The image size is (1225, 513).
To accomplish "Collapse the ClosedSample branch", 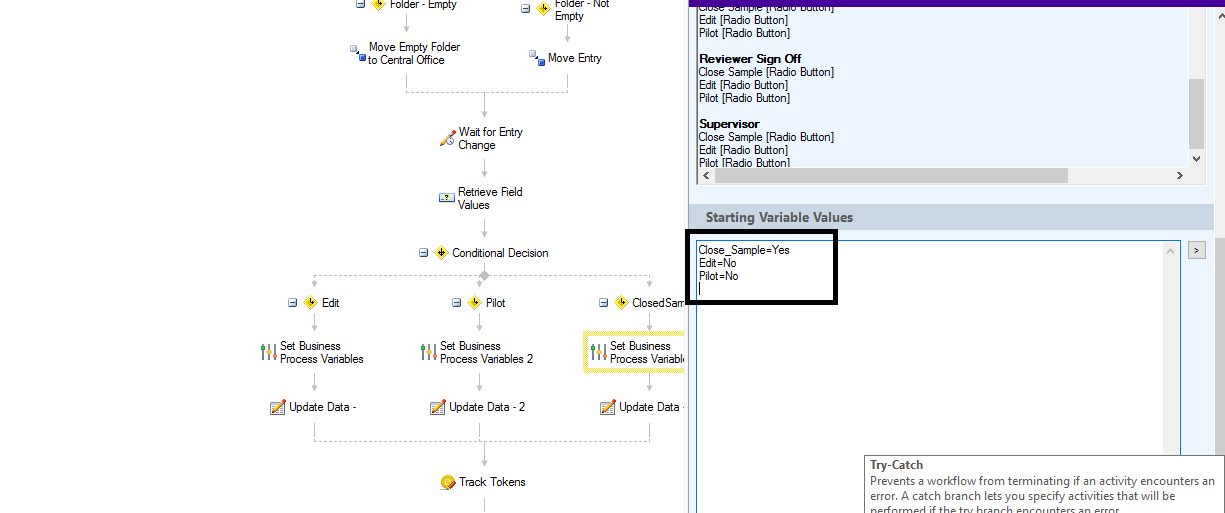I will pyautogui.click(x=604, y=302).
